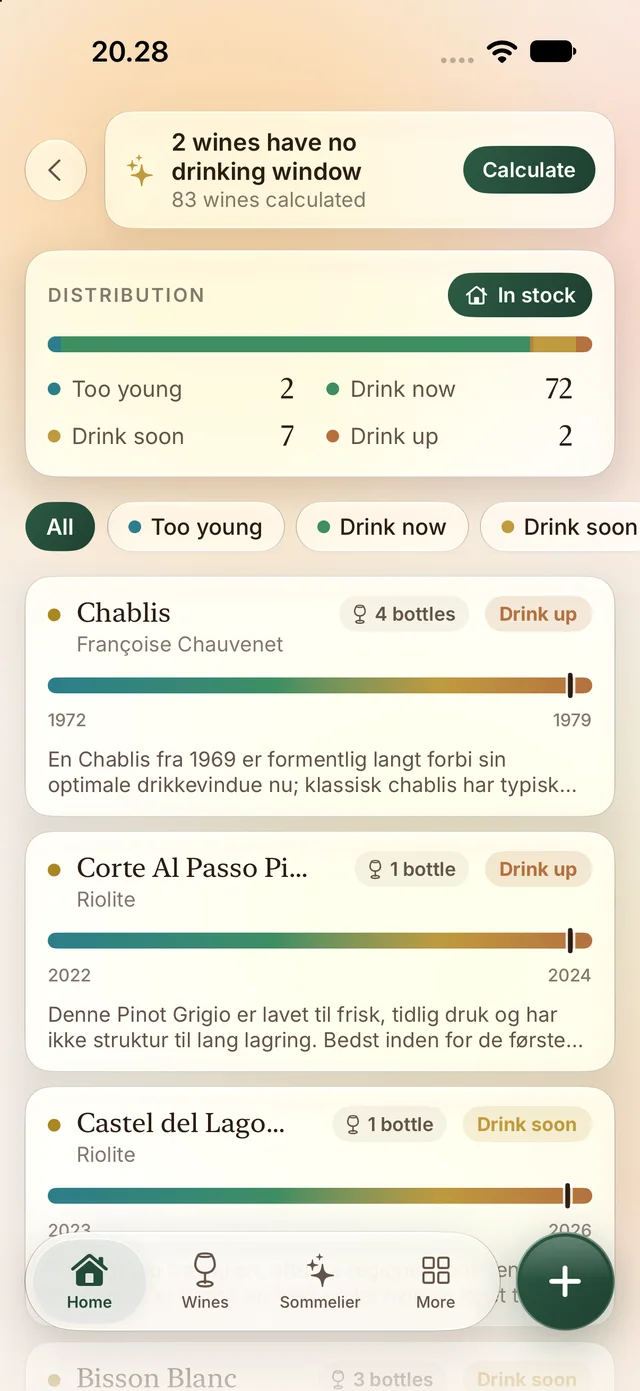The width and height of the screenshot is (640, 1391).
Task: Tap the Wi-Fi status icon
Action: [x=501, y=51]
